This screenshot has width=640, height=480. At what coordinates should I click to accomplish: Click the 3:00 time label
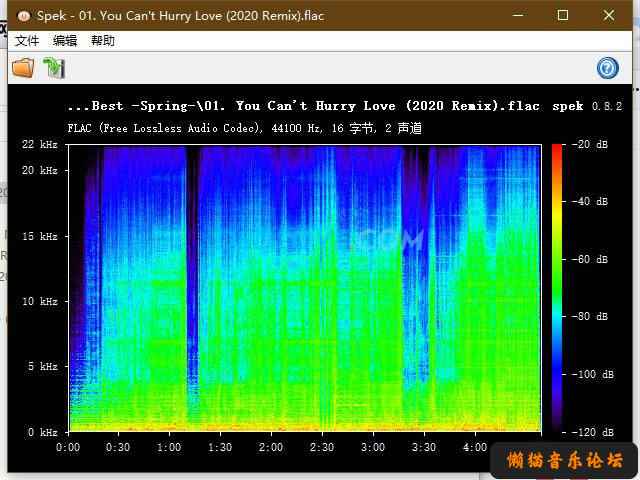coord(373,447)
